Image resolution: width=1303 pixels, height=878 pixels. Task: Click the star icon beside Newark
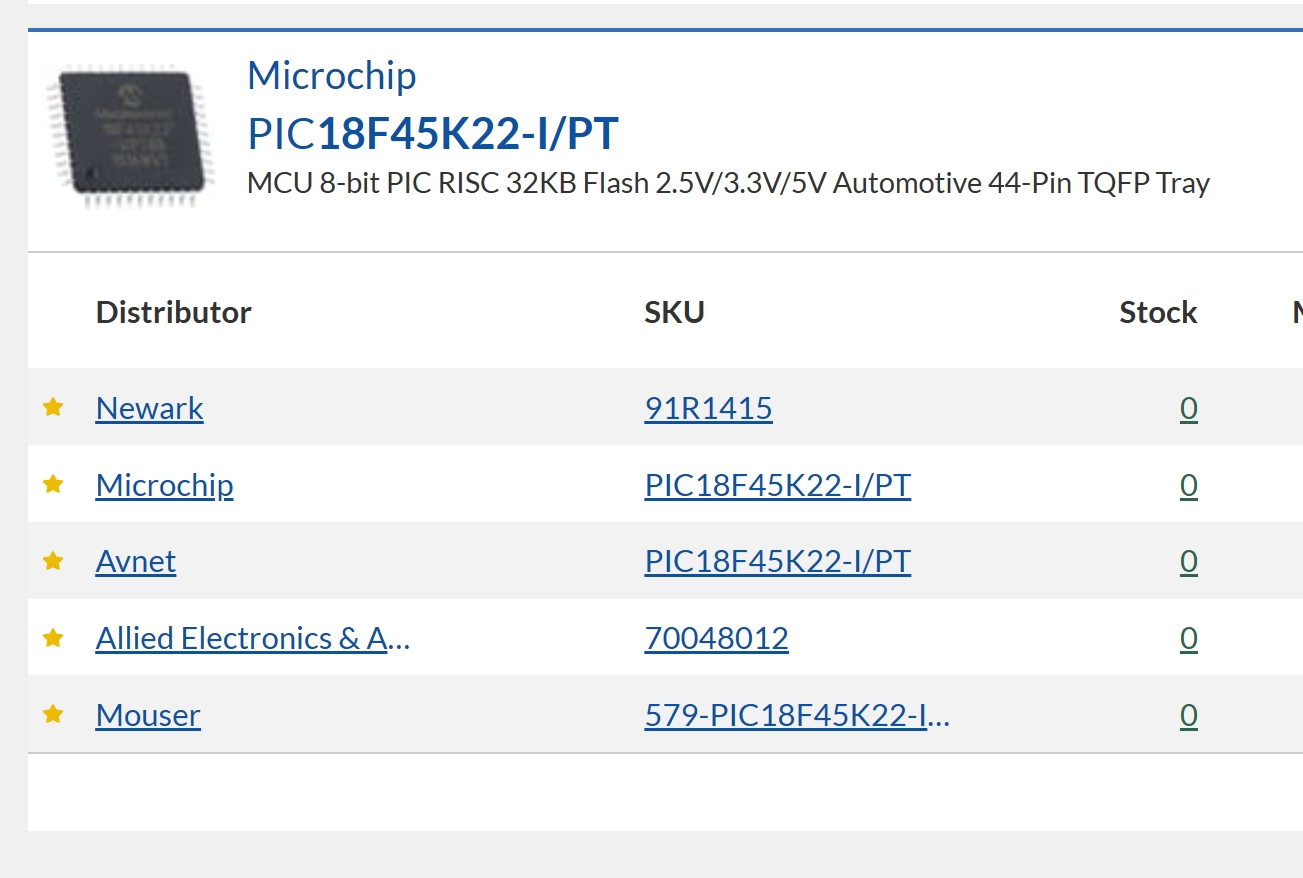coord(53,407)
